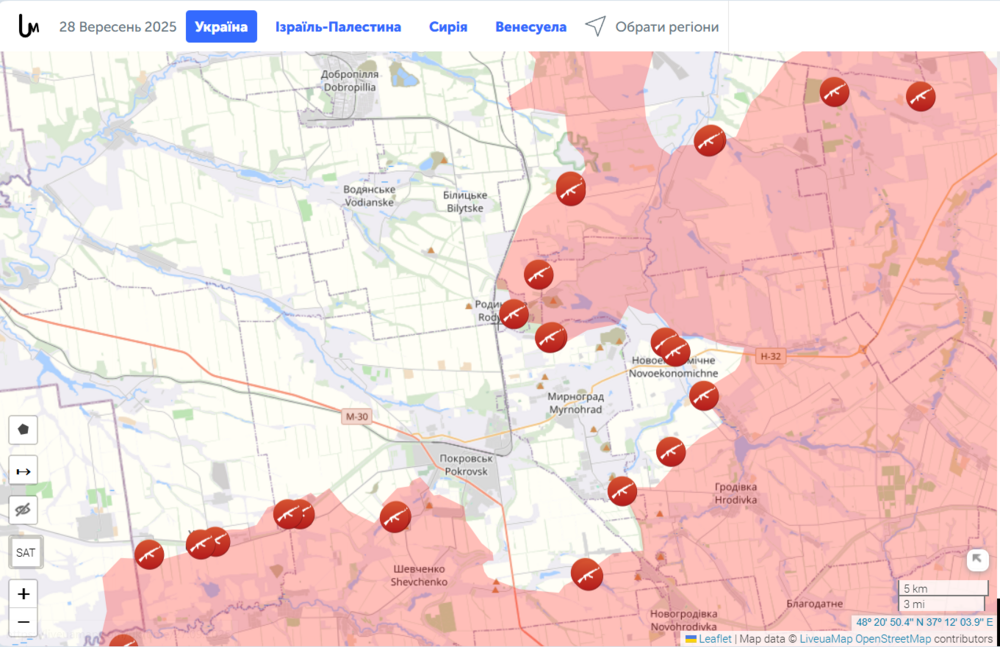Open the Leaflet attribution link
The image size is (1000, 647).
coord(715,639)
